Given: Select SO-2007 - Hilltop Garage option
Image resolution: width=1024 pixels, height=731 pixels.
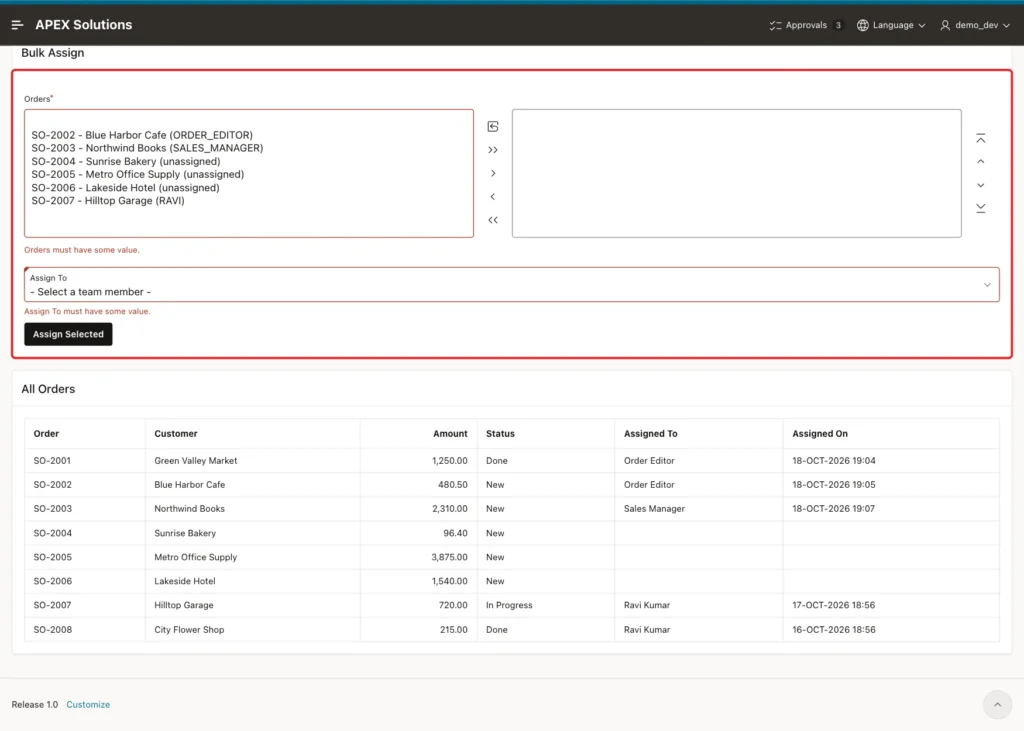Looking at the screenshot, I should 108,201.
